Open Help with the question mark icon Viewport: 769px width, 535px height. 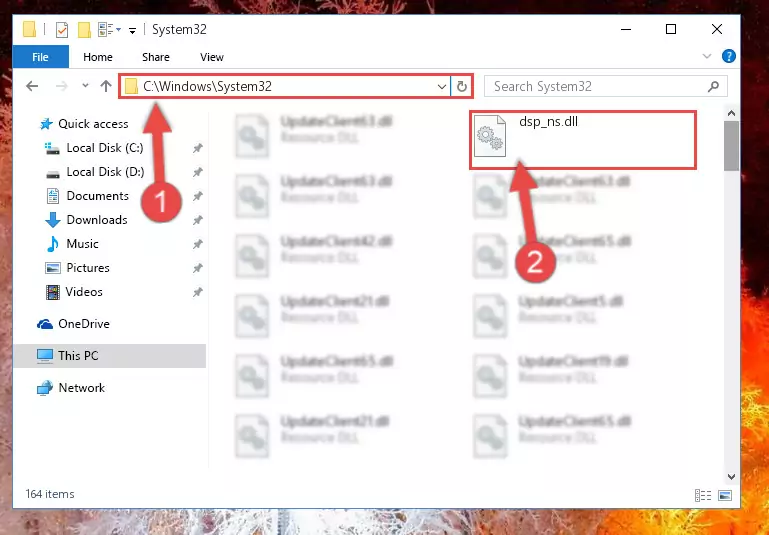click(728, 56)
